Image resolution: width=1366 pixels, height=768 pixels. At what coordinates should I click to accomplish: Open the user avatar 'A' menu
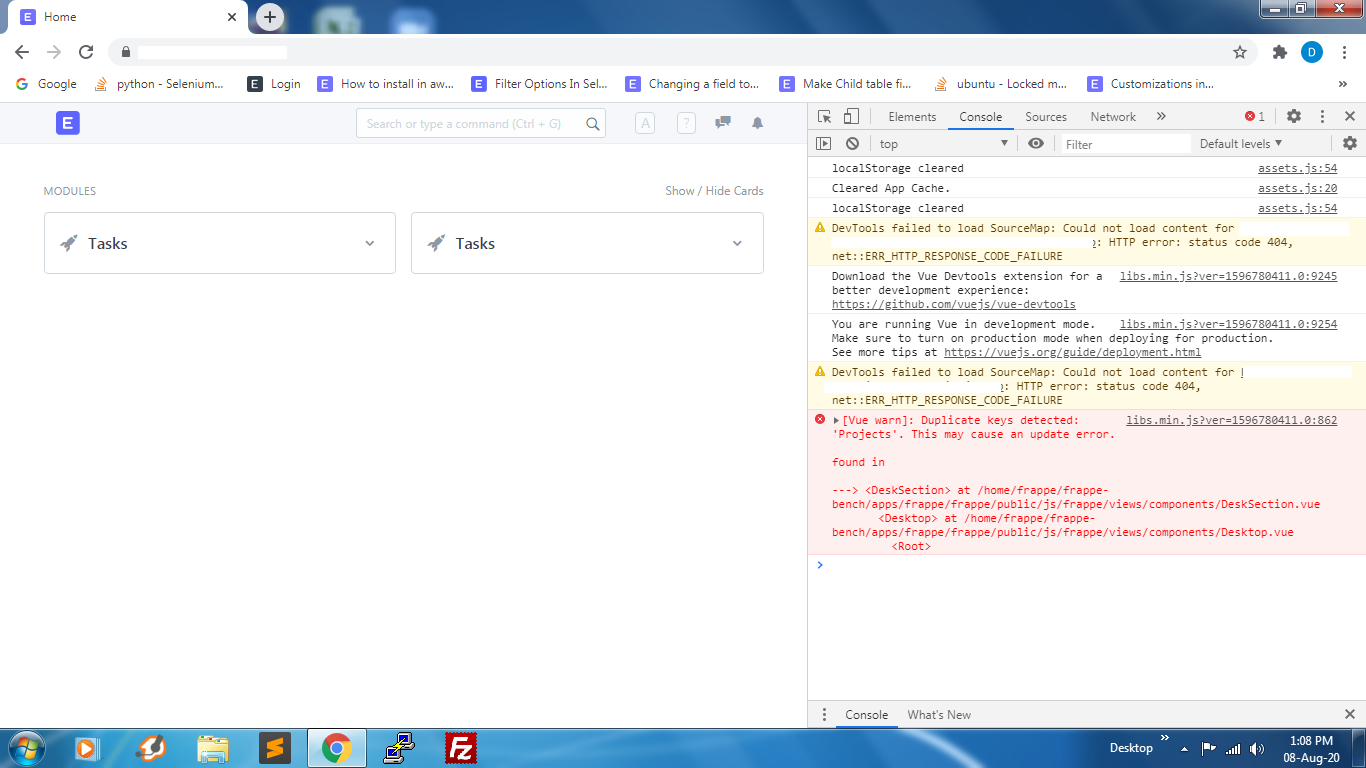point(645,123)
